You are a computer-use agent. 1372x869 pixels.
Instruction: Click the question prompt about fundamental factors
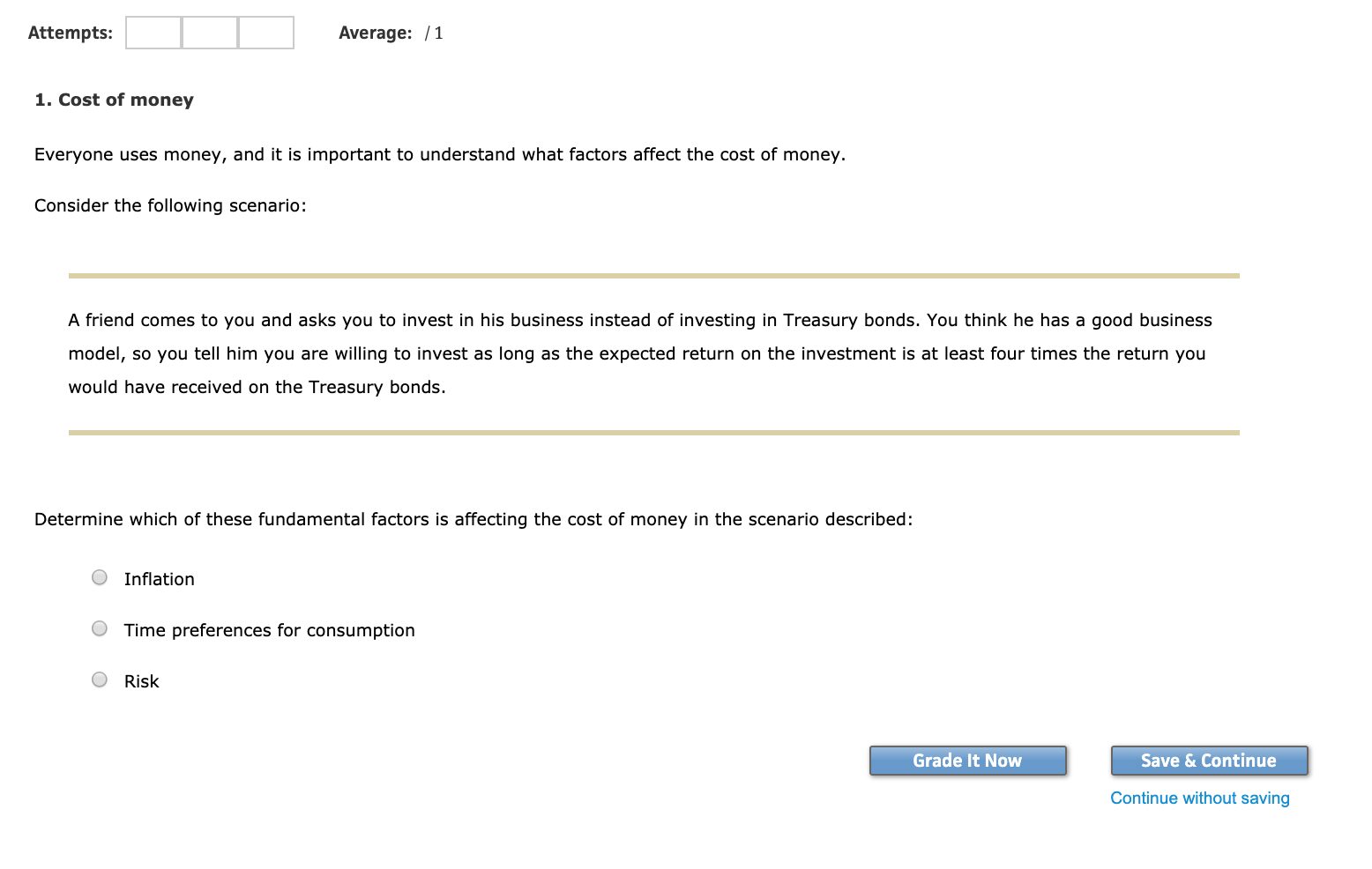(473, 519)
